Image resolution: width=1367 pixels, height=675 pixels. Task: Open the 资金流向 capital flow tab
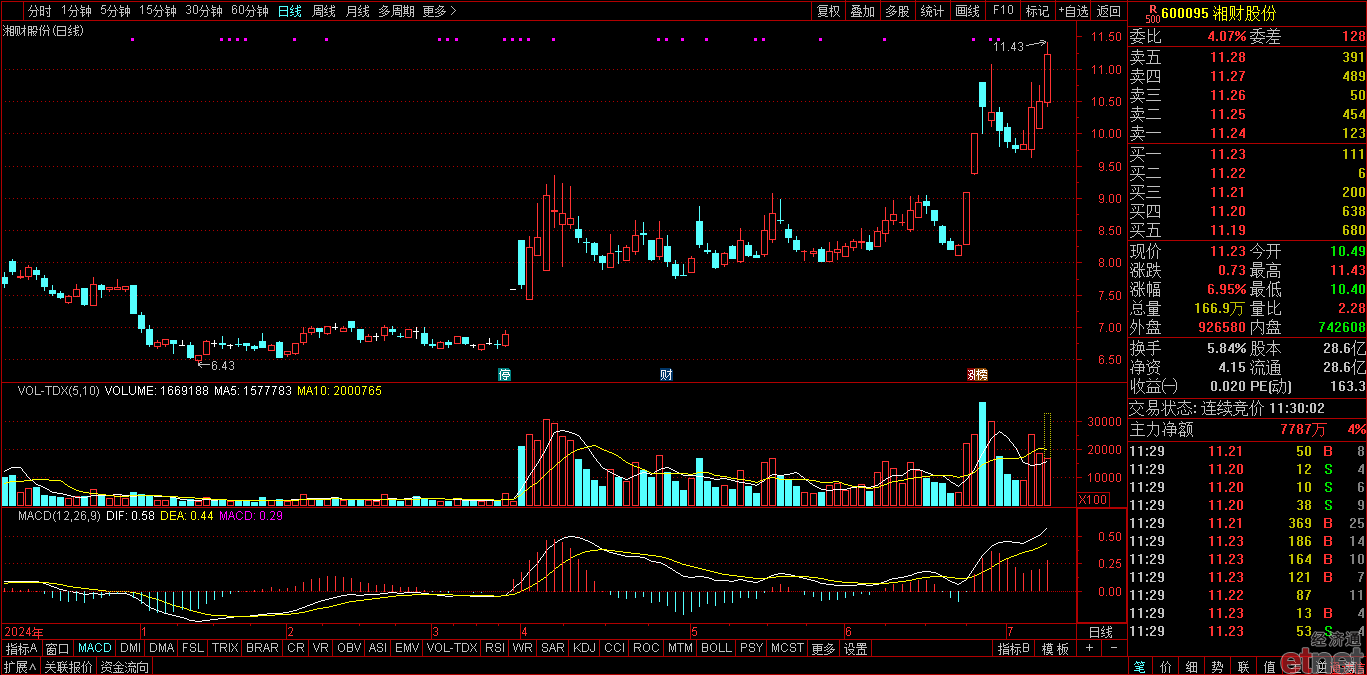(x=124, y=667)
